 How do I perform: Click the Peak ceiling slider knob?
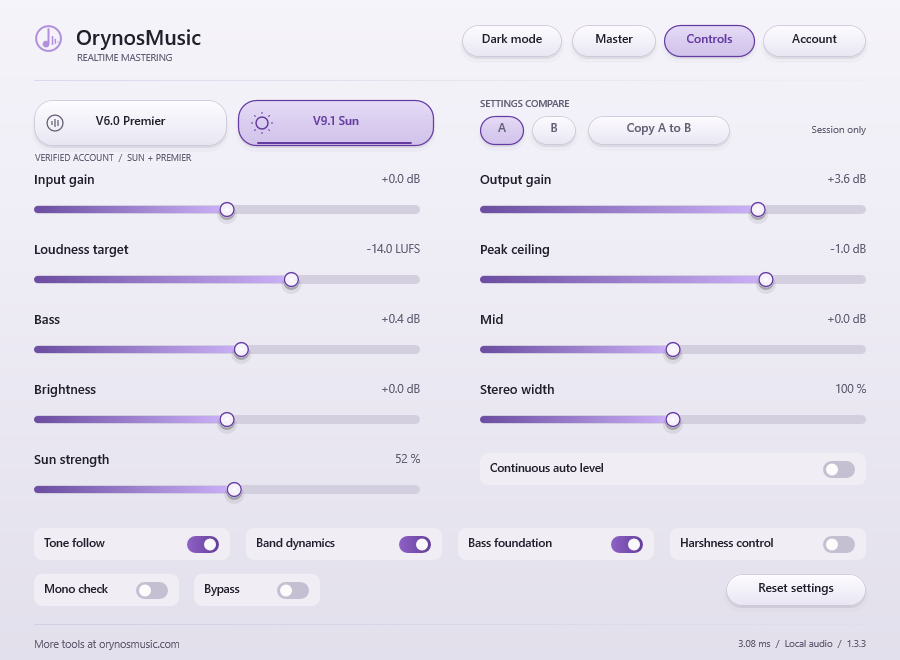[x=766, y=279]
